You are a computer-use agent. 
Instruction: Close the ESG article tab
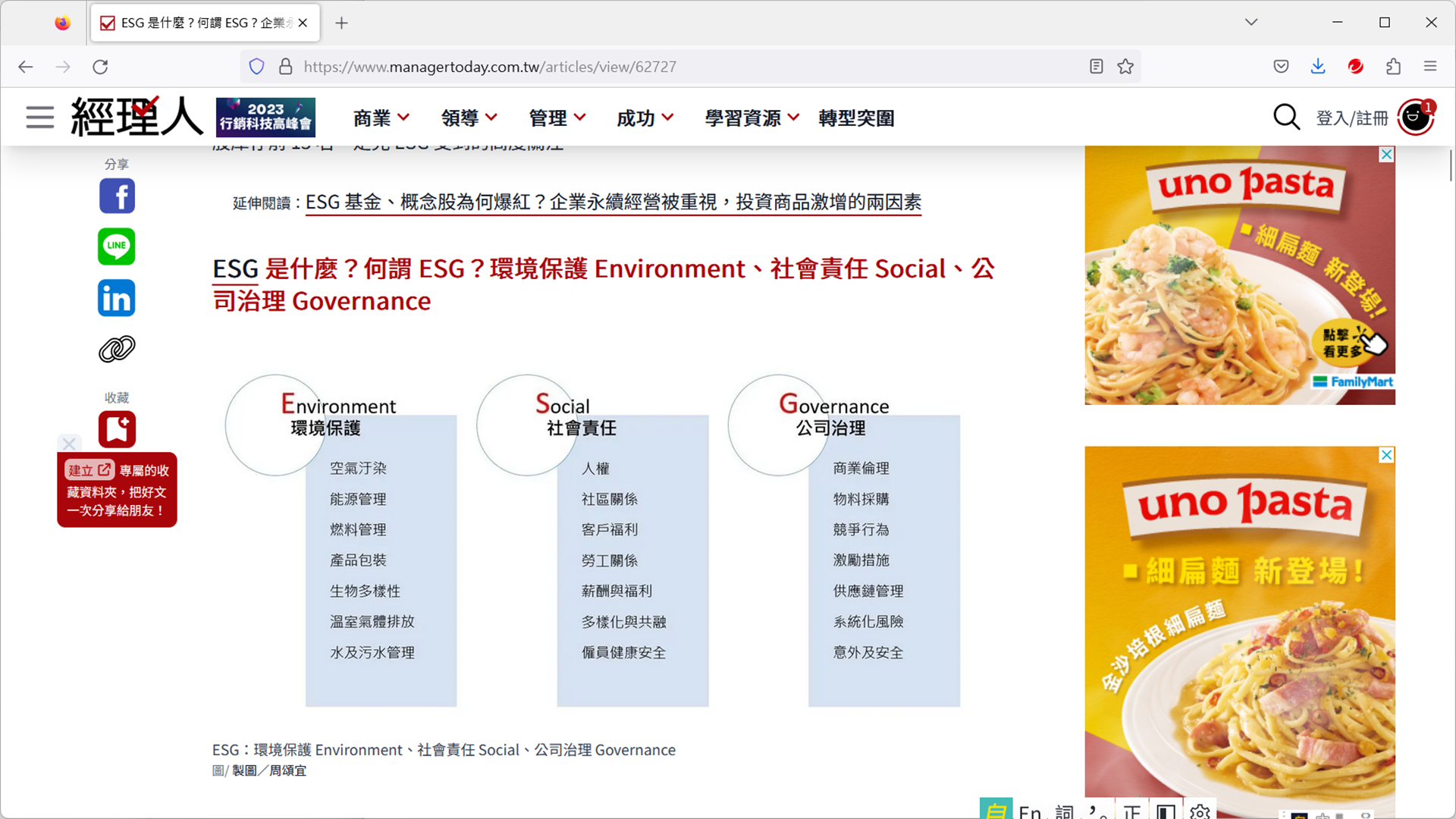[303, 23]
